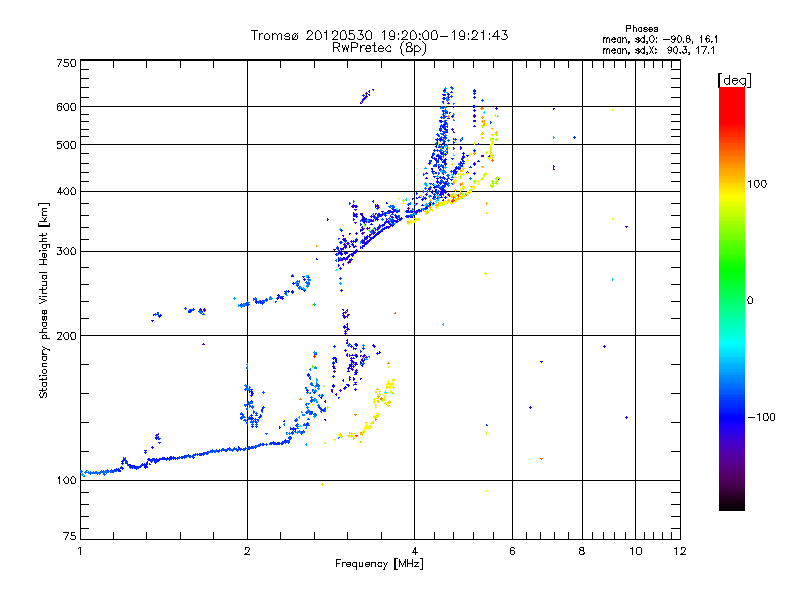The width and height of the screenshot is (800, 600).
Task: Click the small blue echo cluster above 600 km
Action: [366, 96]
